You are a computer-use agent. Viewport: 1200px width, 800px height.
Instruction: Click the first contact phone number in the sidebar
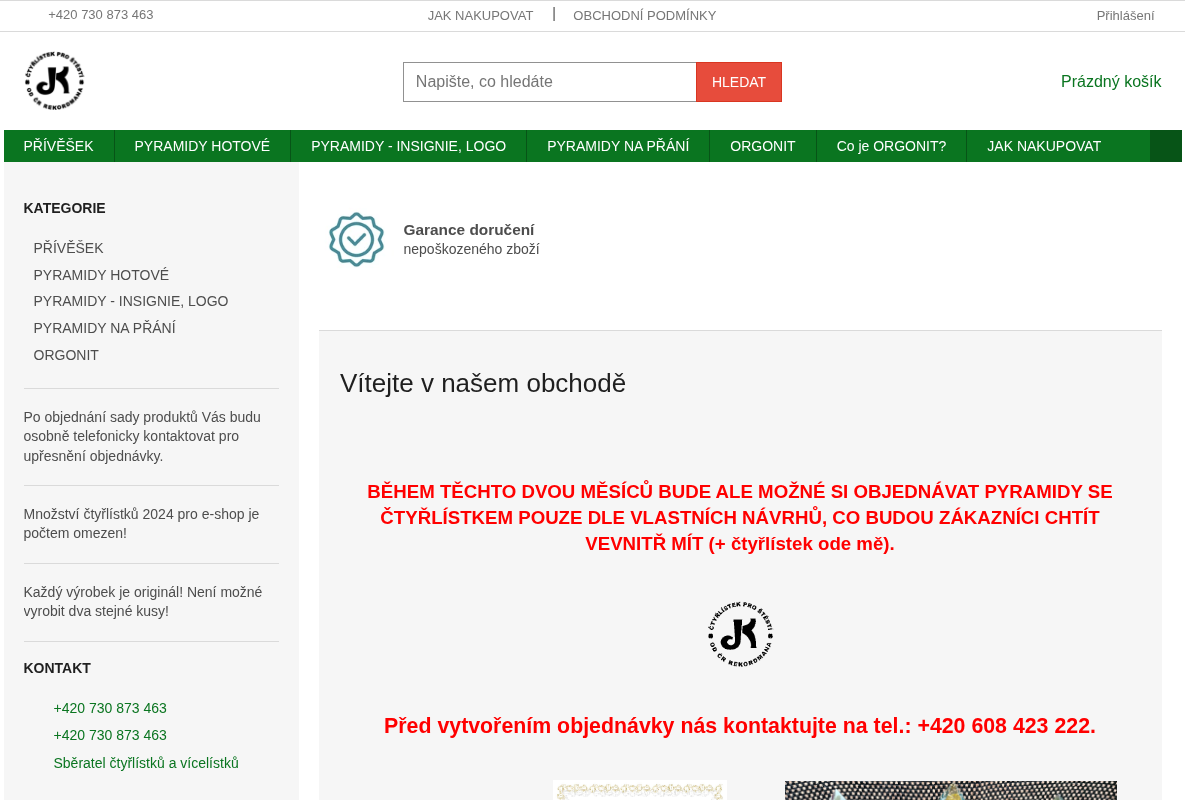click(110, 708)
